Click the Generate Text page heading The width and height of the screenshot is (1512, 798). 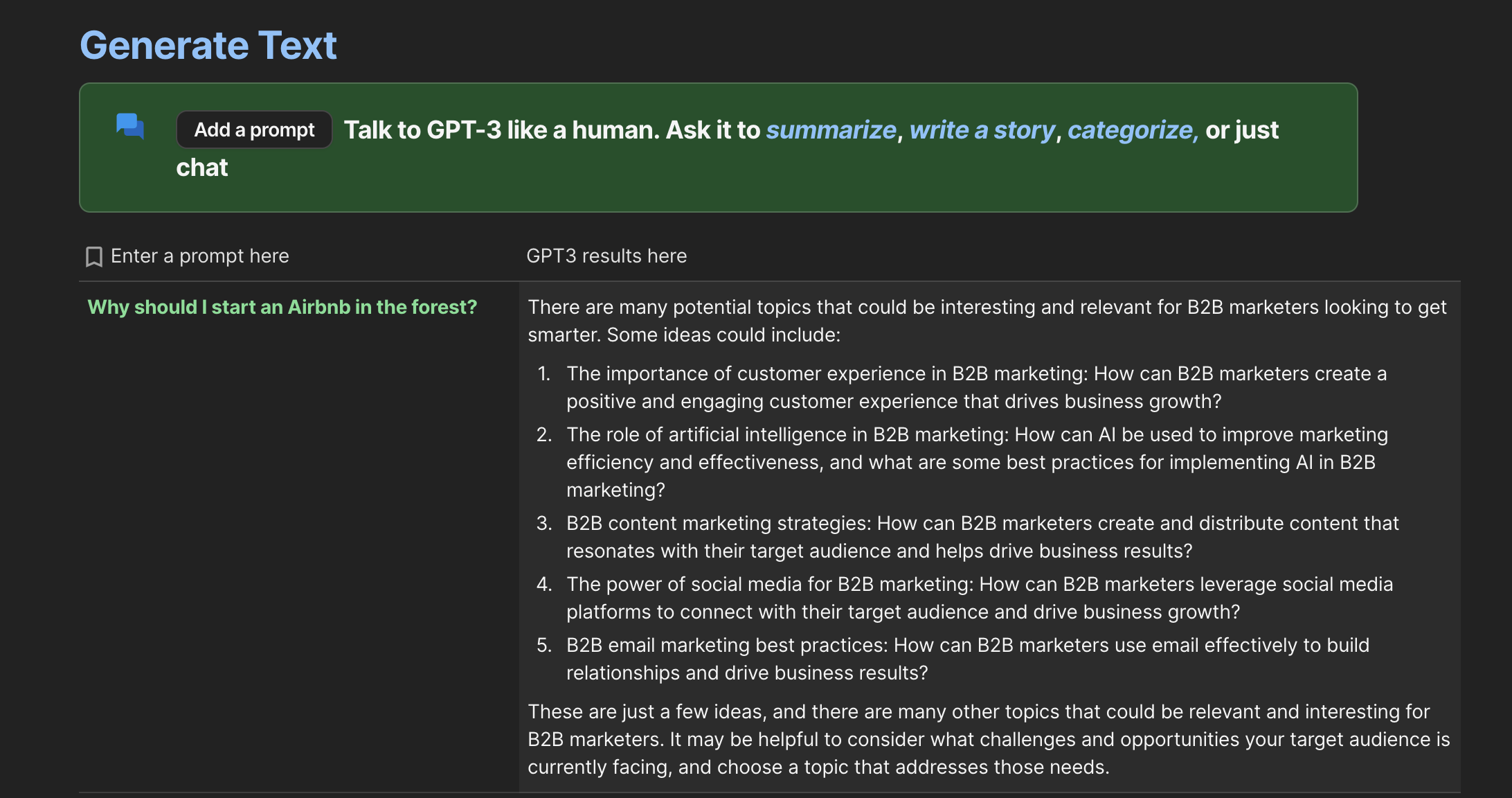208,46
